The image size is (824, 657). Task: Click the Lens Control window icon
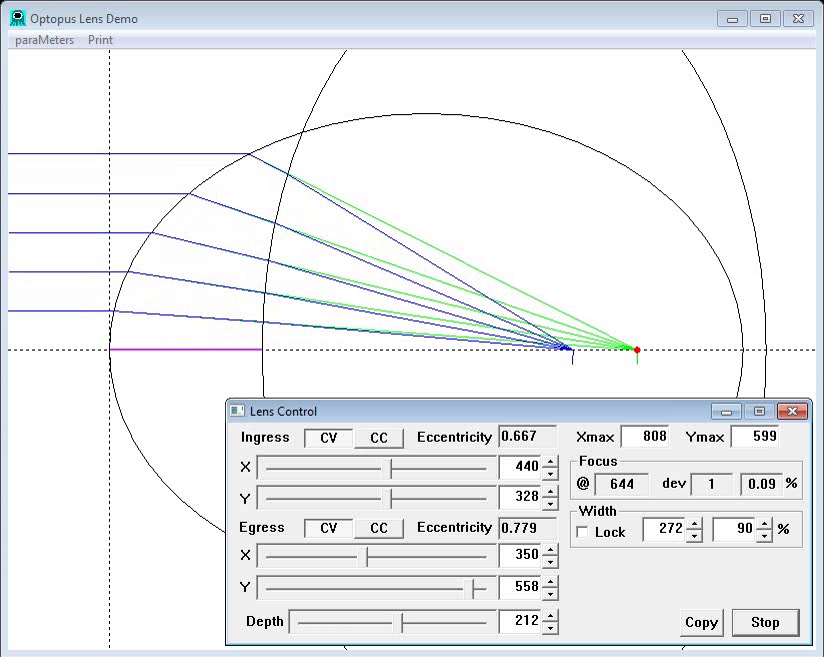238,411
